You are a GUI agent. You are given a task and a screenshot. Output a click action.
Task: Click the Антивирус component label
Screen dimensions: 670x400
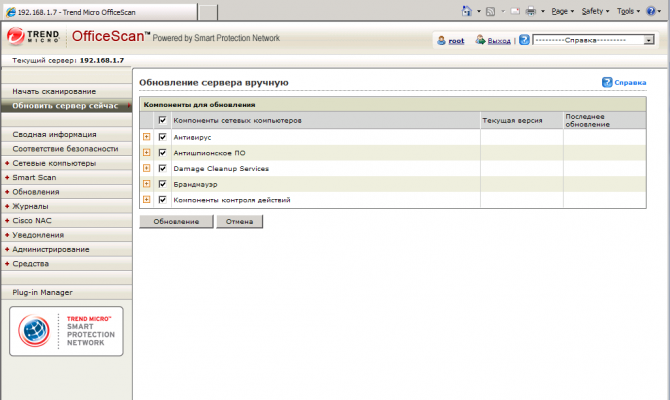[192, 137]
